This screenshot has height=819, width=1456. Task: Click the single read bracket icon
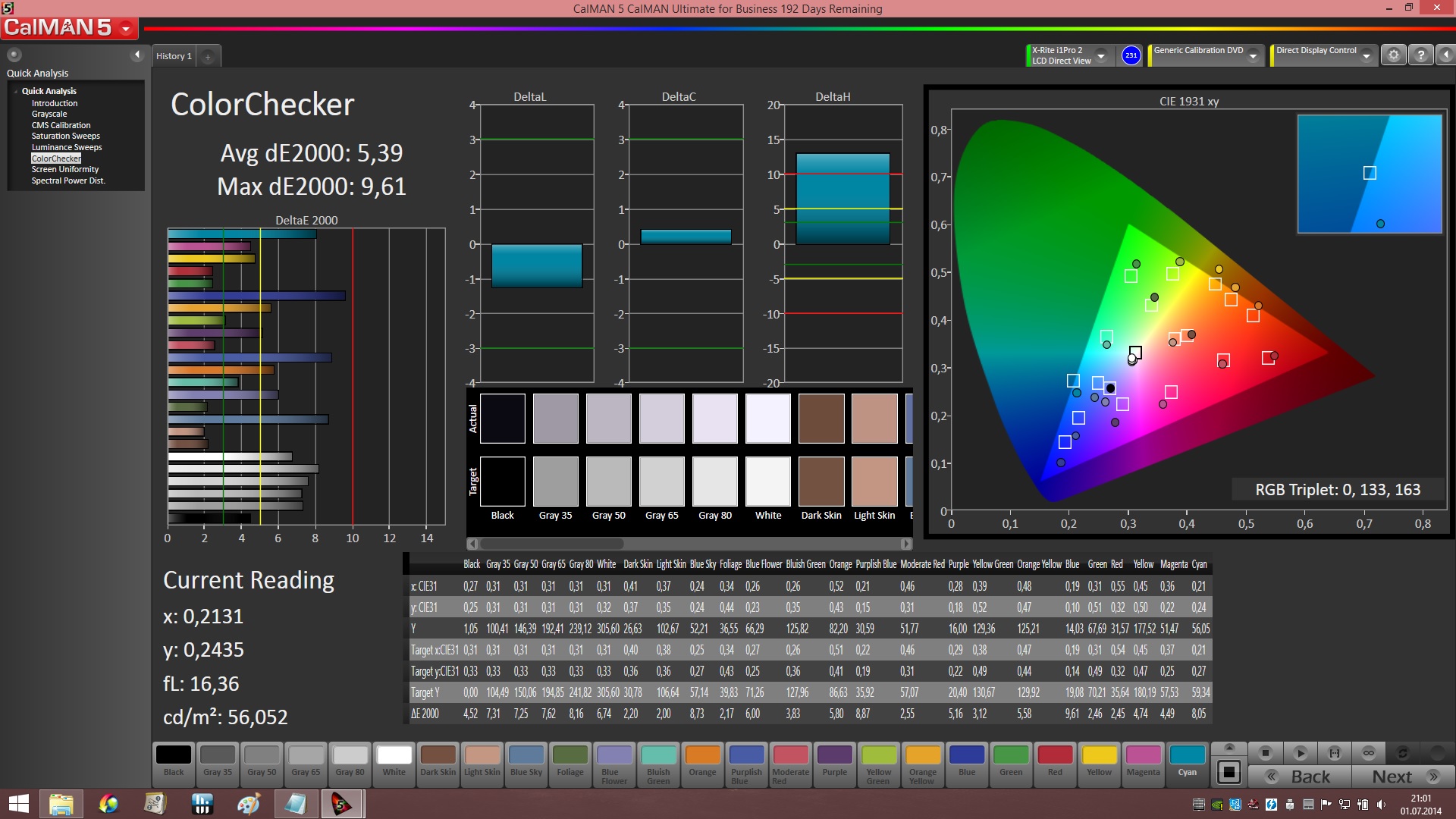(1334, 753)
